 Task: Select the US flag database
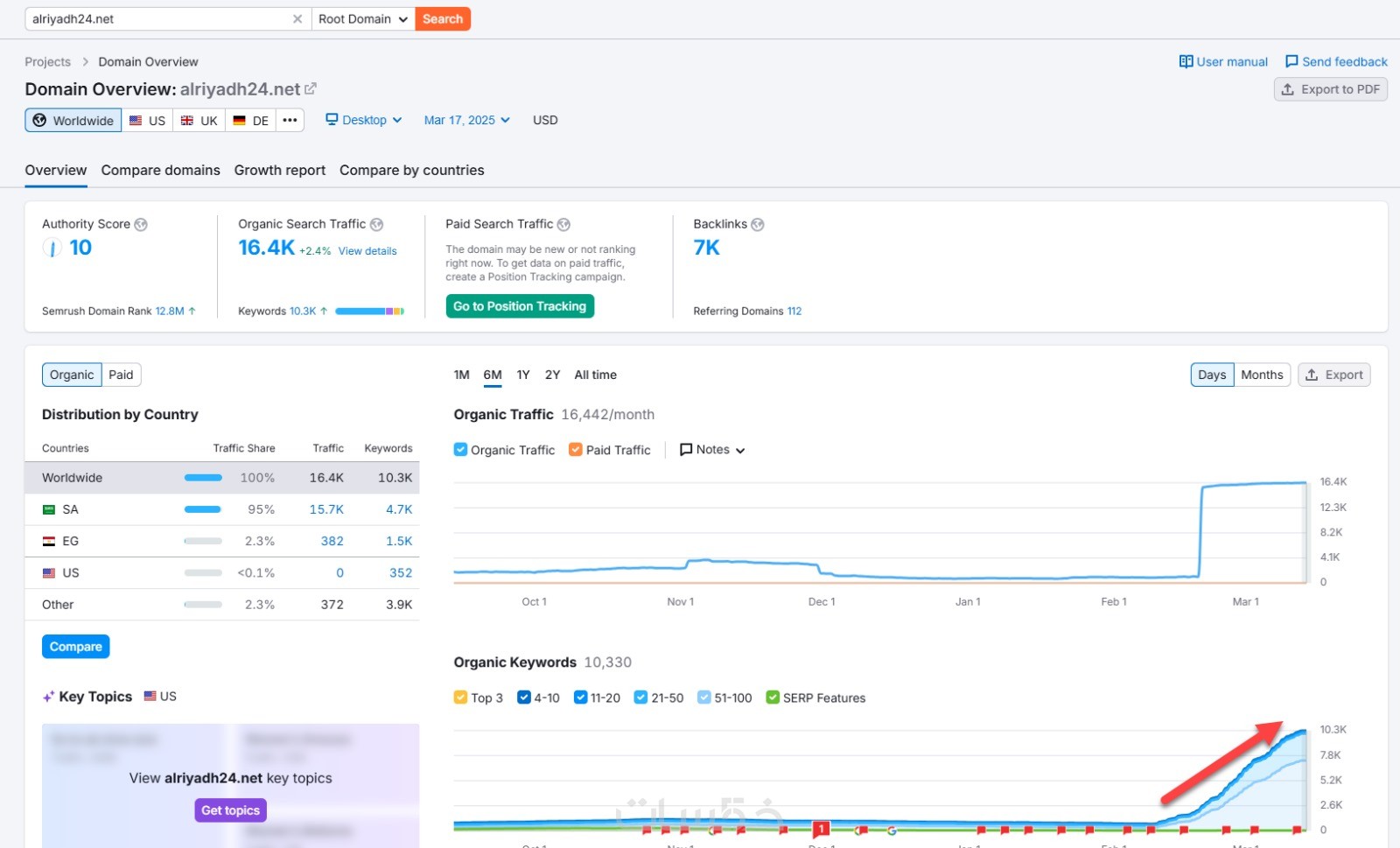(147, 120)
